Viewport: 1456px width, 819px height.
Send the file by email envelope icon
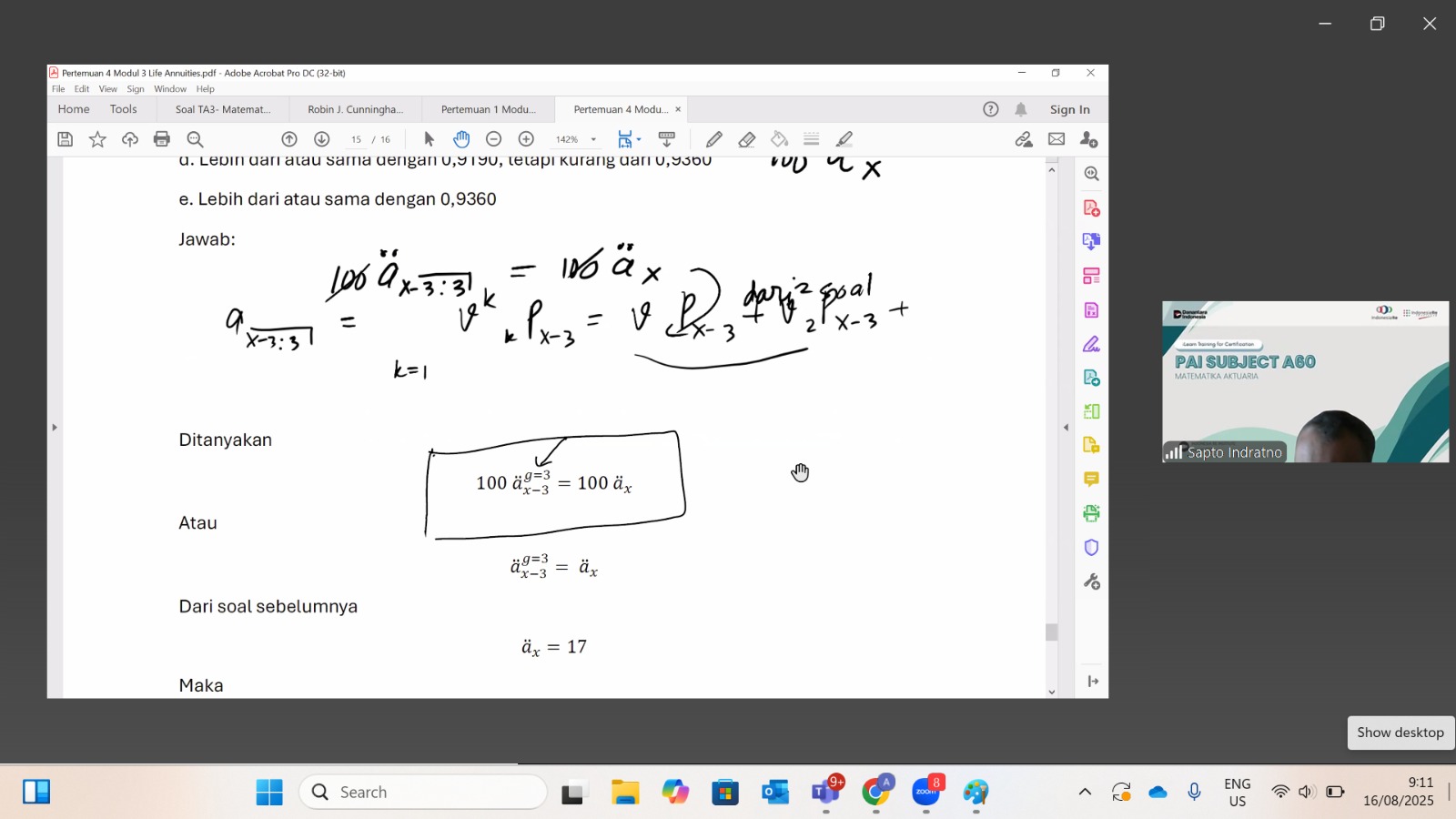[x=1057, y=139]
